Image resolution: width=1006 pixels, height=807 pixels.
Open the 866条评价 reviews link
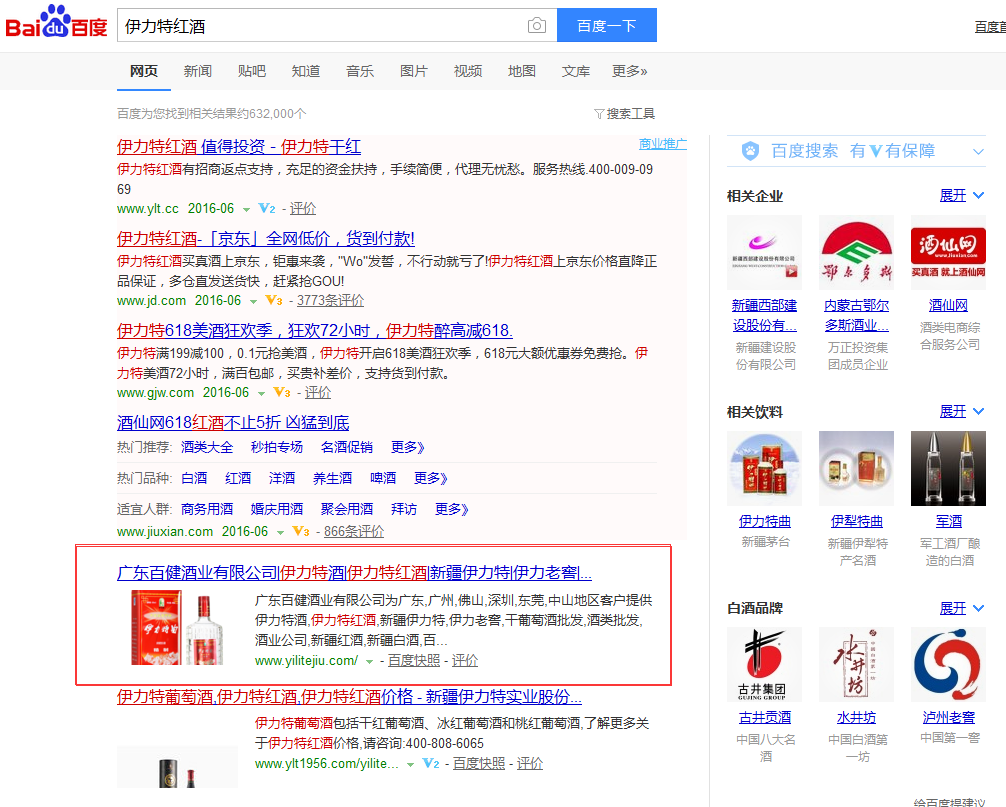[354, 531]
